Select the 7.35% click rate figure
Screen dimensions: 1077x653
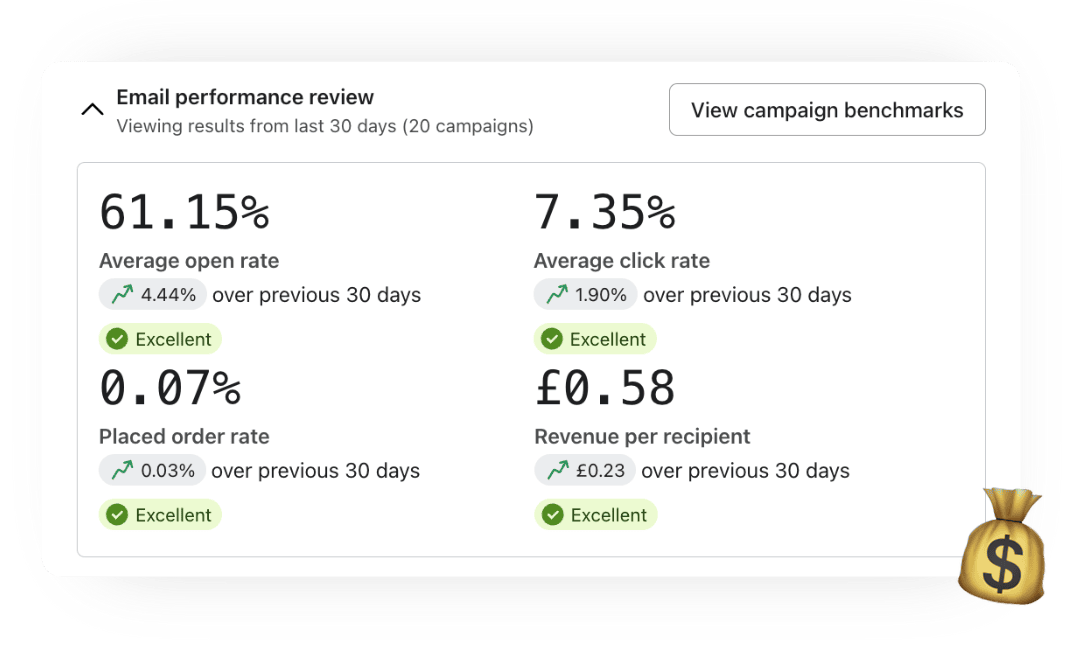pos(604,212)
